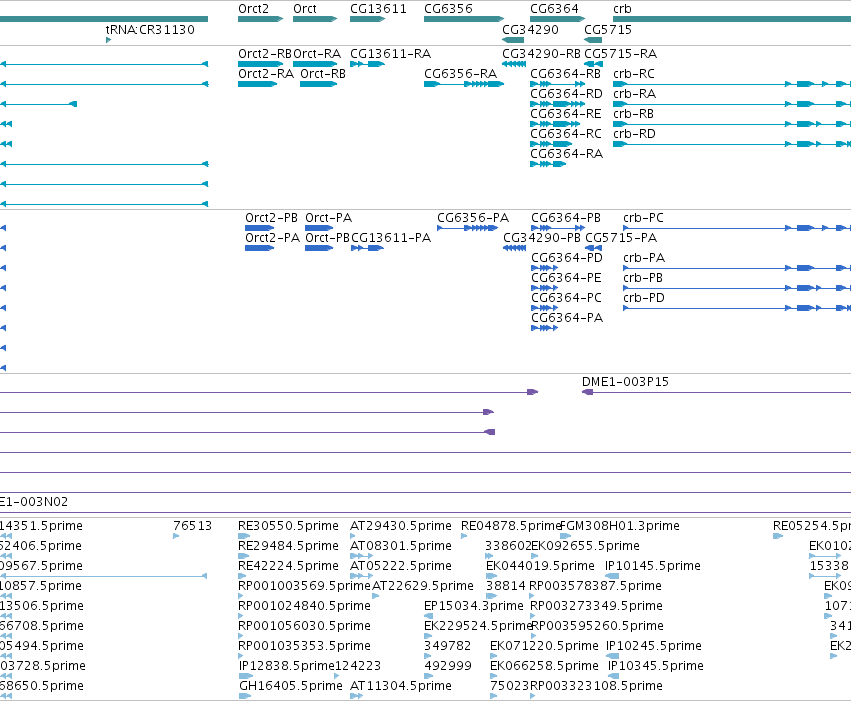Select protein Orct2-PB
This screenshot has width=851, height=701.
(x=260, y=228)
